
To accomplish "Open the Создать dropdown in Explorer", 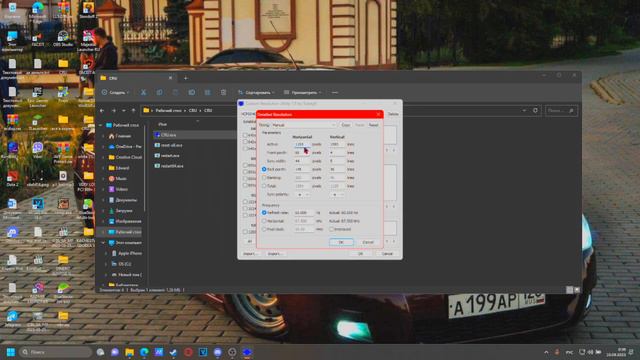I will coord(116,93).
